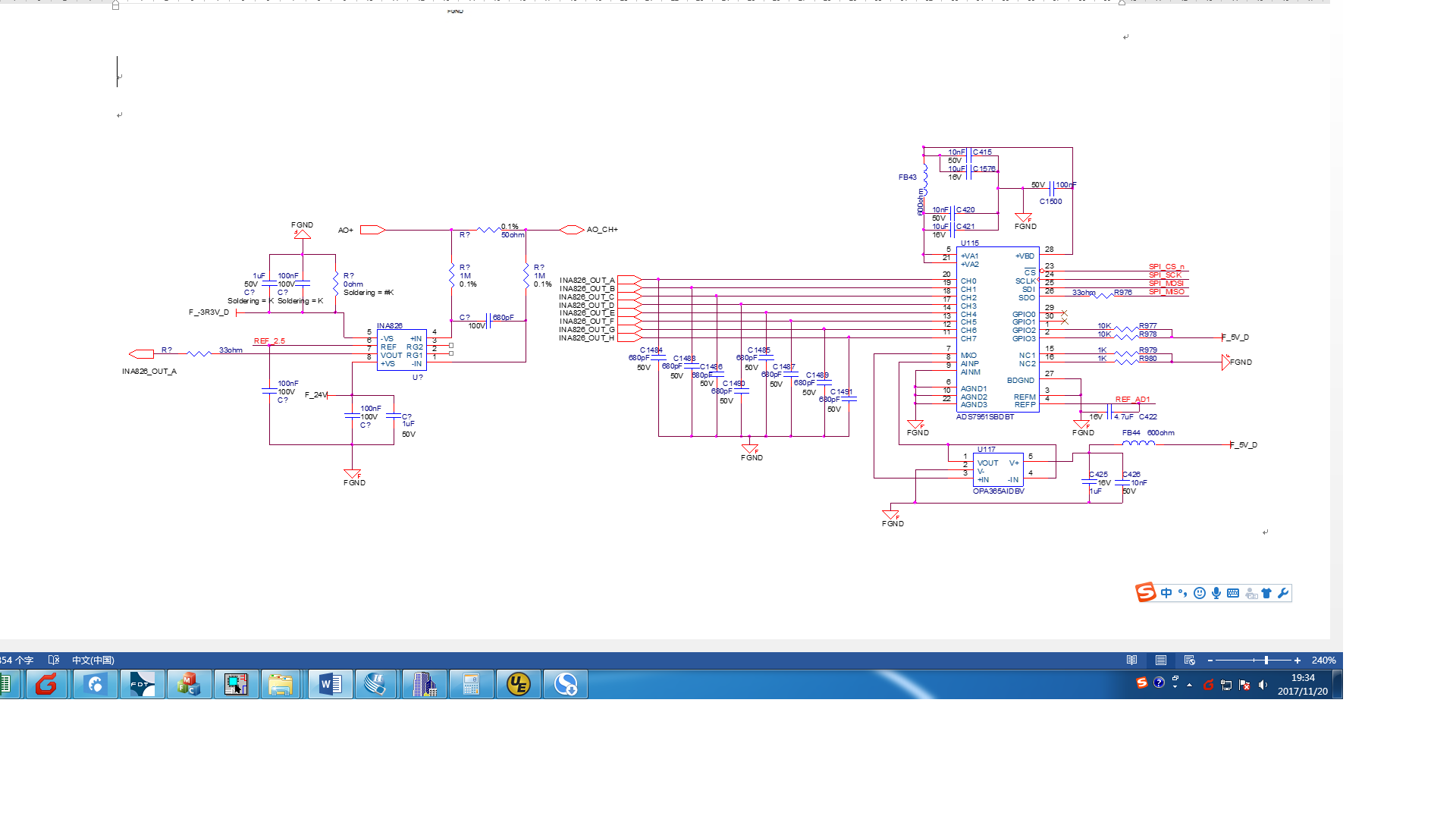This screenshot has height=819, width=1456.
Task: Switch to Read Mode view
Action: click(1131, 660)
